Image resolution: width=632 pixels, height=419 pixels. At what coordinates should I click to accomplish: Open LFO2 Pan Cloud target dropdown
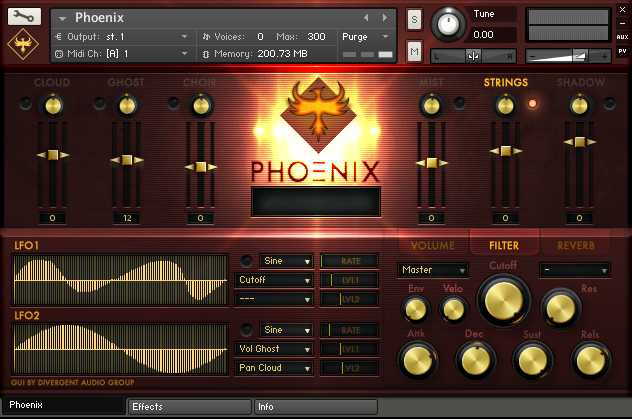274,368
